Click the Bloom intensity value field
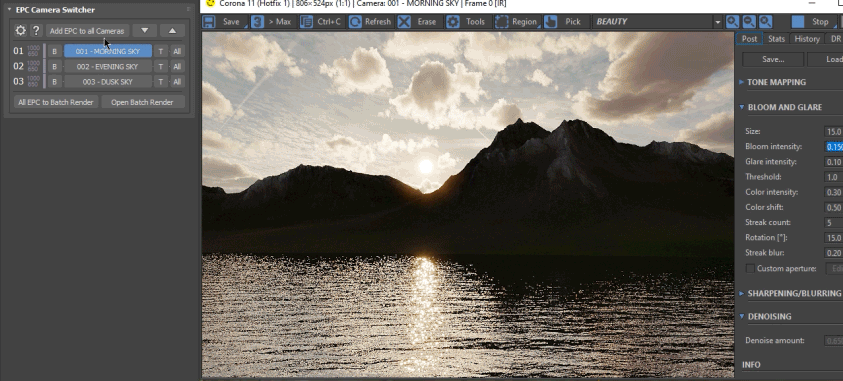The width and height of the screenshot is (843, 381). coord(834,147)
